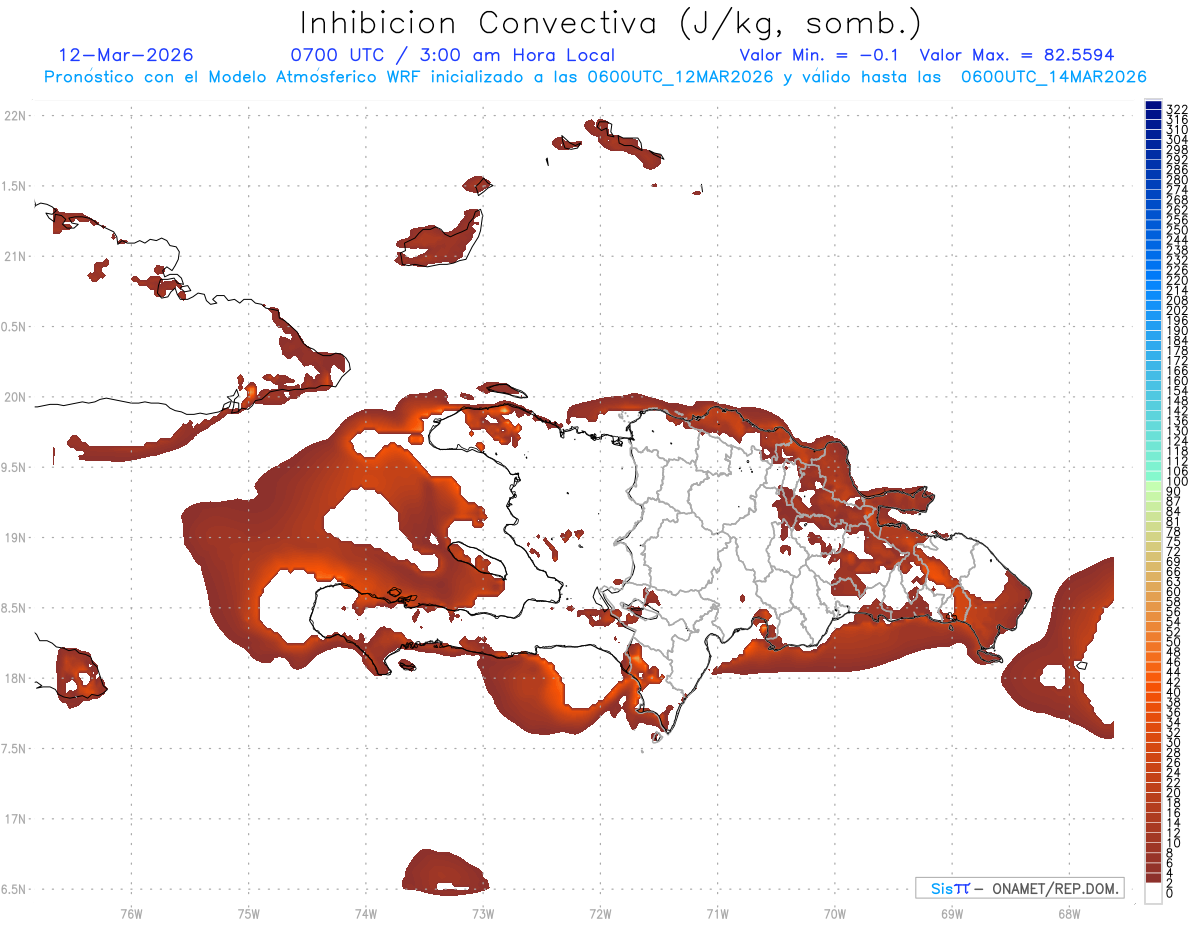Click the '73W' longitude label
Viewport: 1200px width, 927px height.
click(483, 912)
